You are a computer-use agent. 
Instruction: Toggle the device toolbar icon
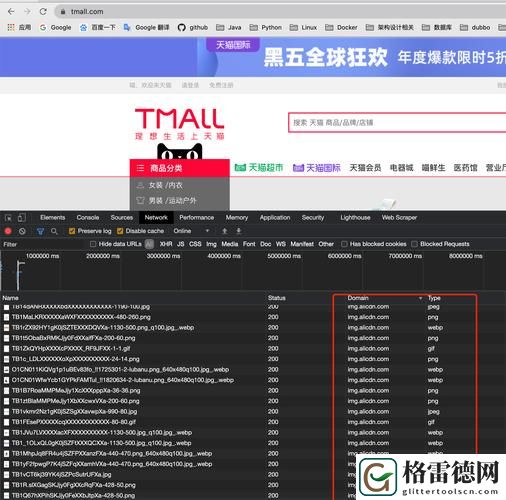coord(22,218)
